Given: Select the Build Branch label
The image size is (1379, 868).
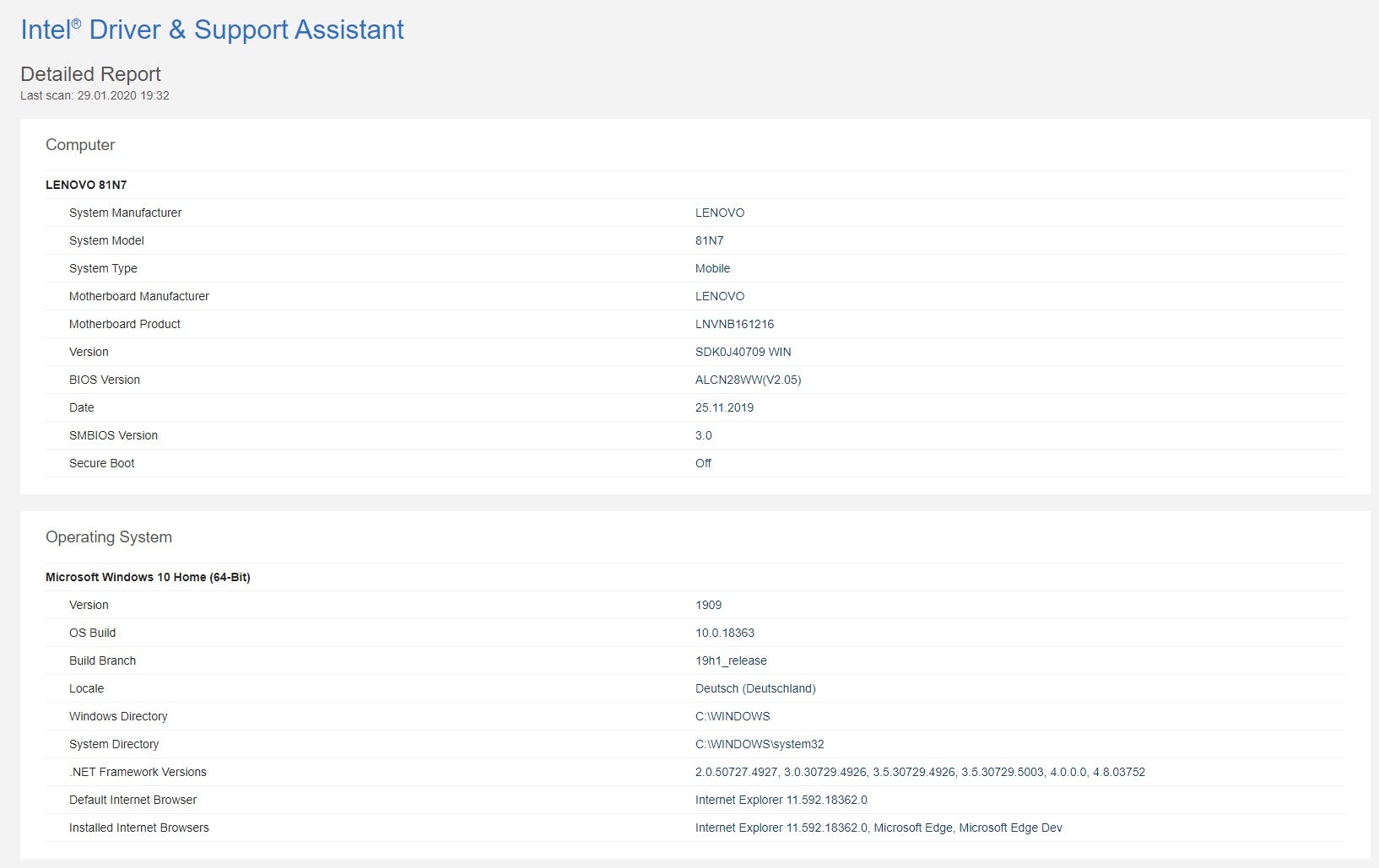Looking at the screenshot, I should tap(102, 660).
